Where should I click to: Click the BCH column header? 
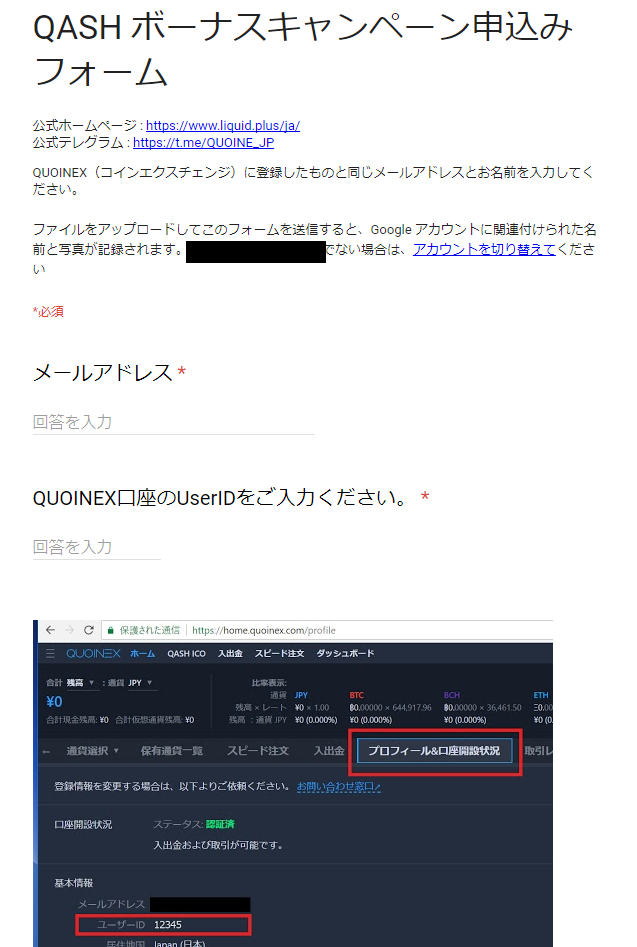click(452, 695)
